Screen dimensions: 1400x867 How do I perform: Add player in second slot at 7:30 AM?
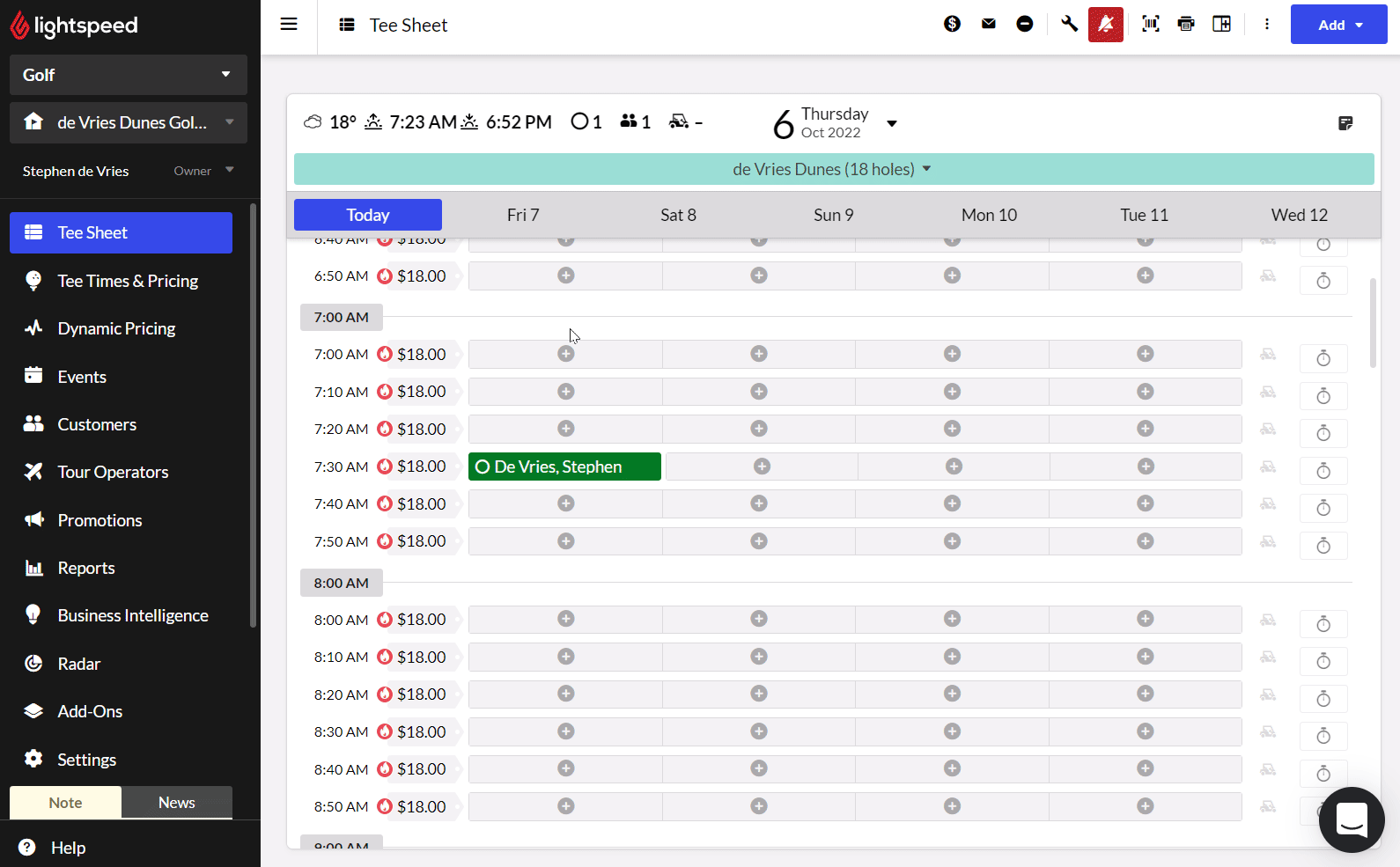click(x=763, y=467)
